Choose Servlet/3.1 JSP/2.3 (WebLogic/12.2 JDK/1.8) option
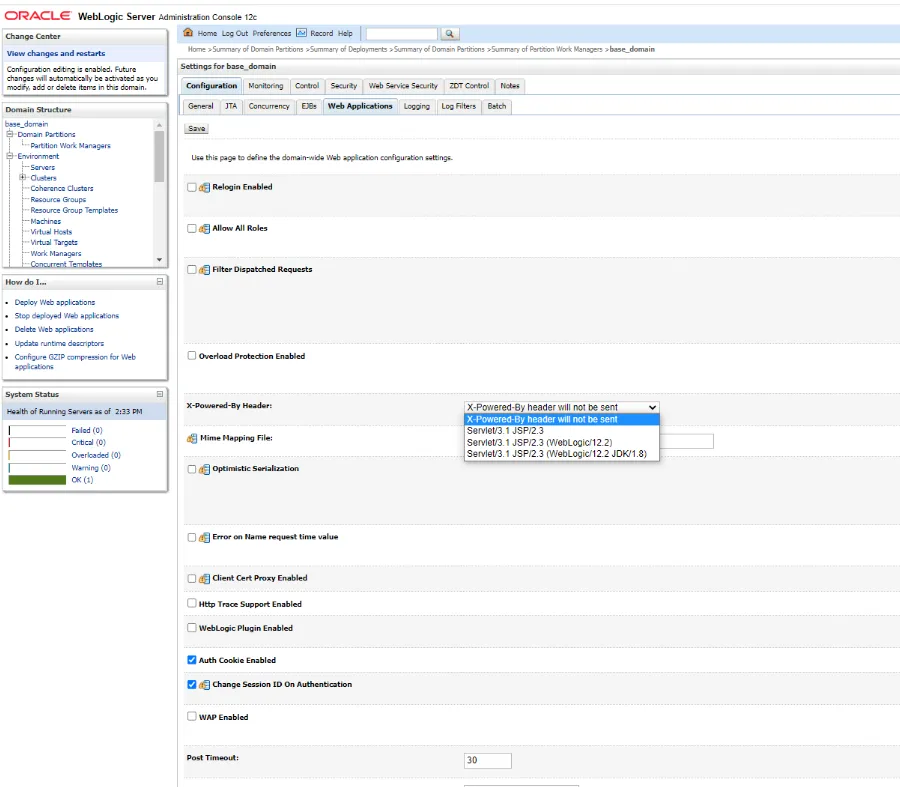The height and width of the screenshot is (787, 900). tap(561, 454)
